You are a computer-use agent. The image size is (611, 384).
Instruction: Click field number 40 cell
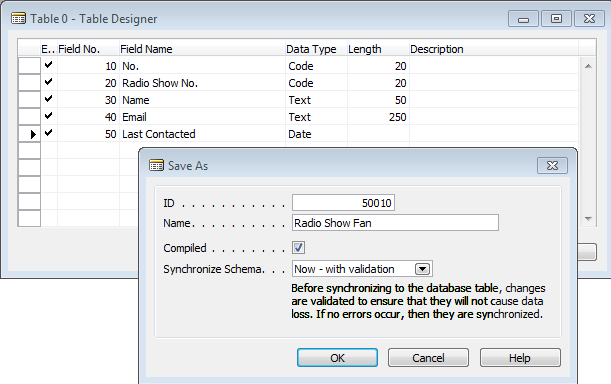(88, 117)
